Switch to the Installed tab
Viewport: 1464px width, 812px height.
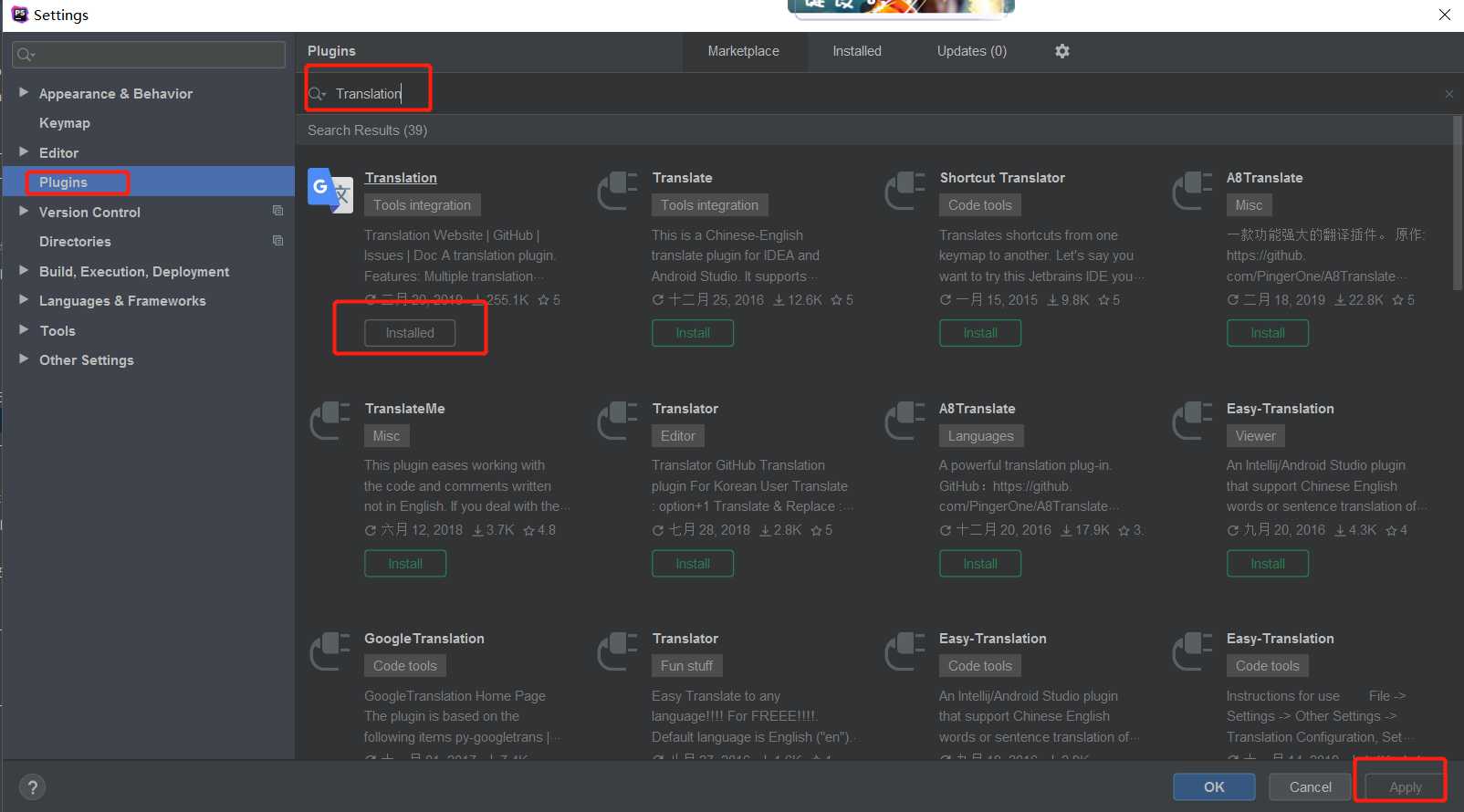pos(857,51)
